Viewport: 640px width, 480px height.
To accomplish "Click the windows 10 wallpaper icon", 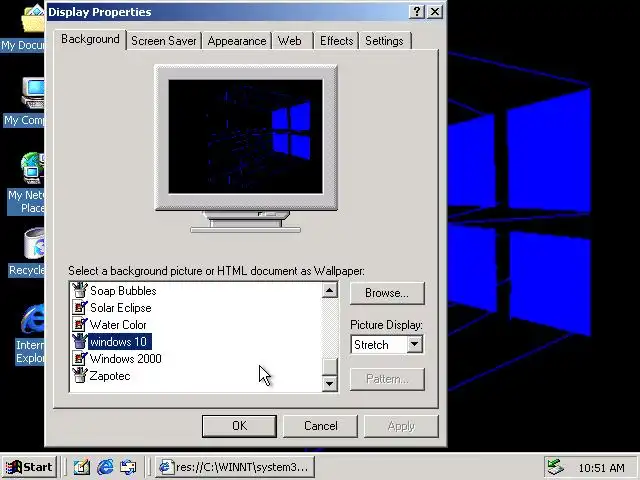I will pos(80,342).
